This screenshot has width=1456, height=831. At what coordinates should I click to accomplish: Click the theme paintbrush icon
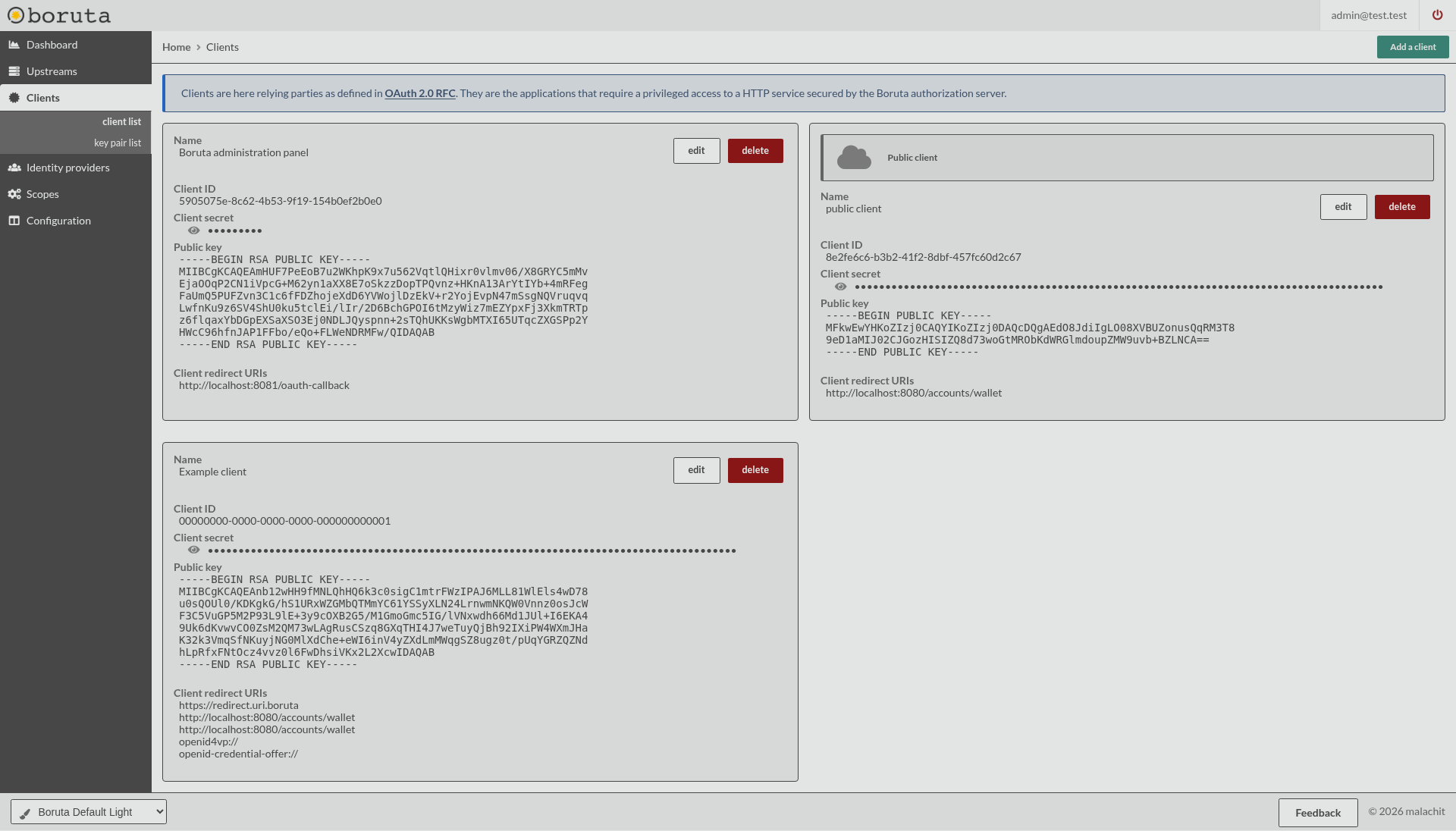(25, 813)
